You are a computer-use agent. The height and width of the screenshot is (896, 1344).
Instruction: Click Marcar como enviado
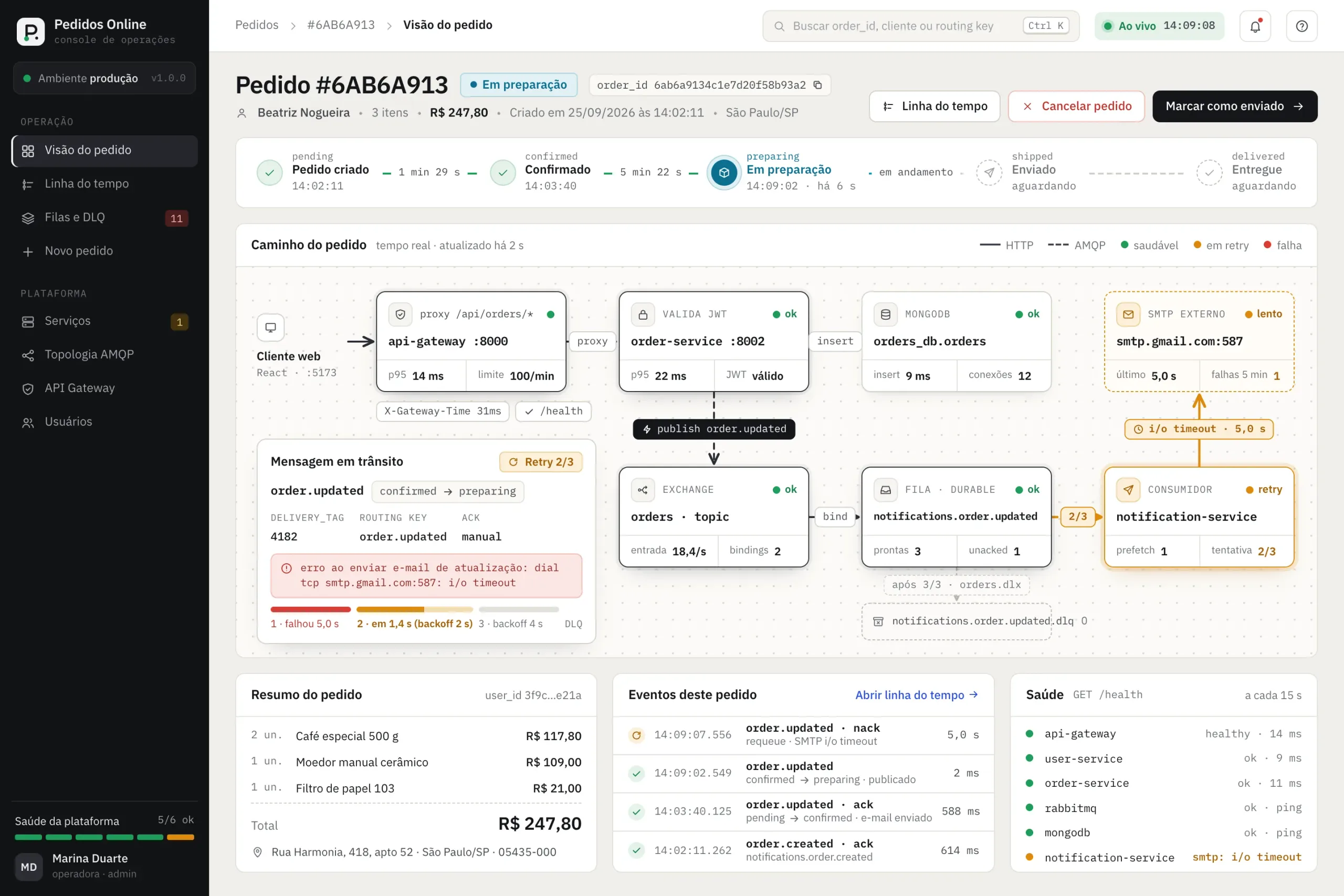pyautogui.click(x=1234, y=106)
